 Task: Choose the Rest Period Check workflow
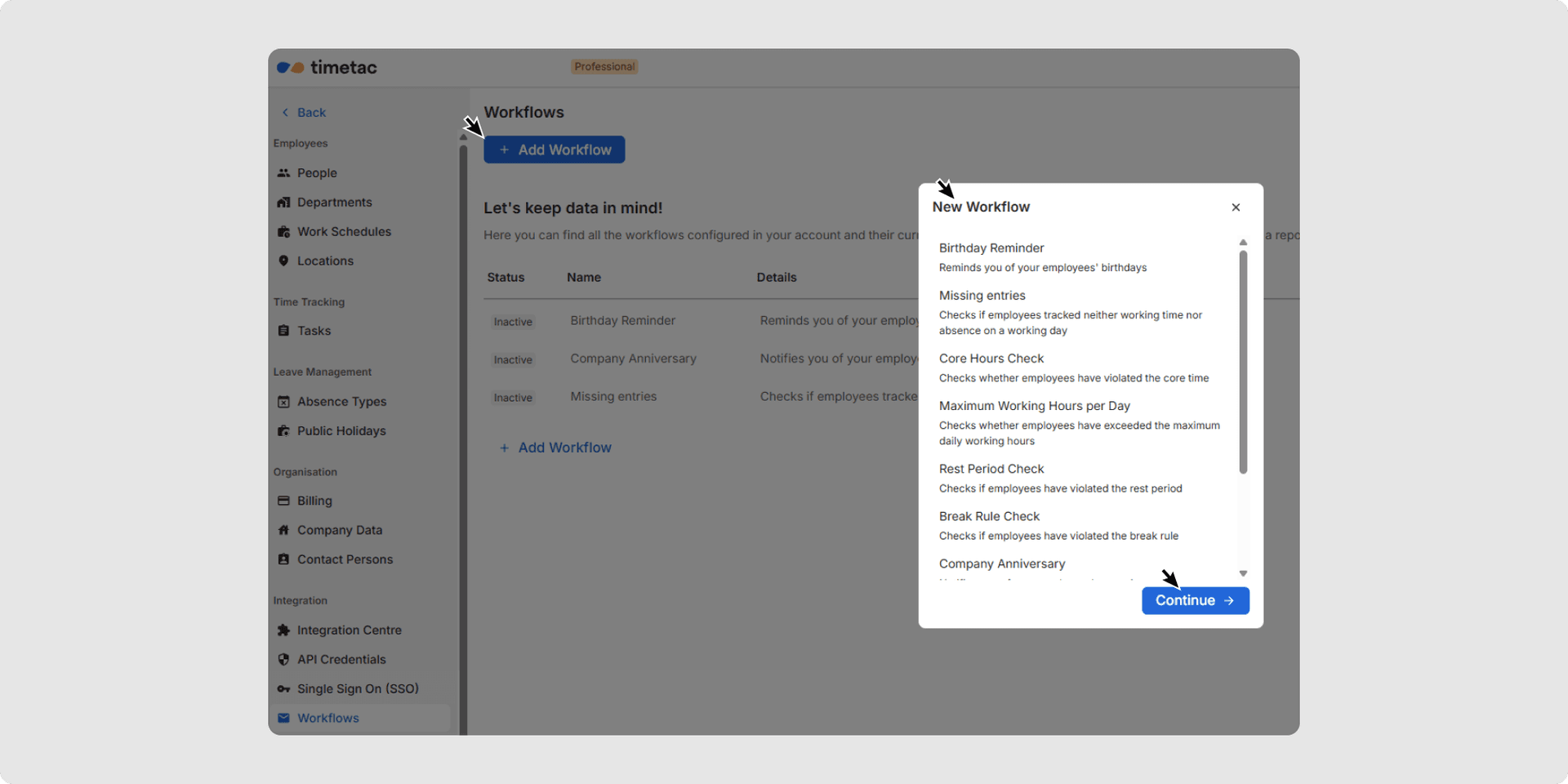(991, 469)
